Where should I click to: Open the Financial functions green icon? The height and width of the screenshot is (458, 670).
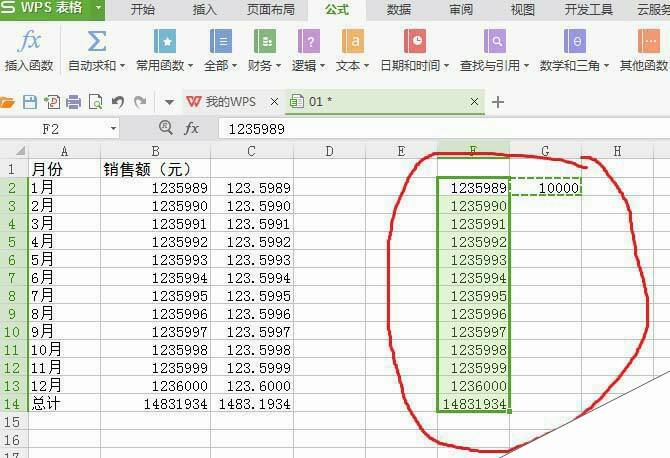(x=264, y=41)
